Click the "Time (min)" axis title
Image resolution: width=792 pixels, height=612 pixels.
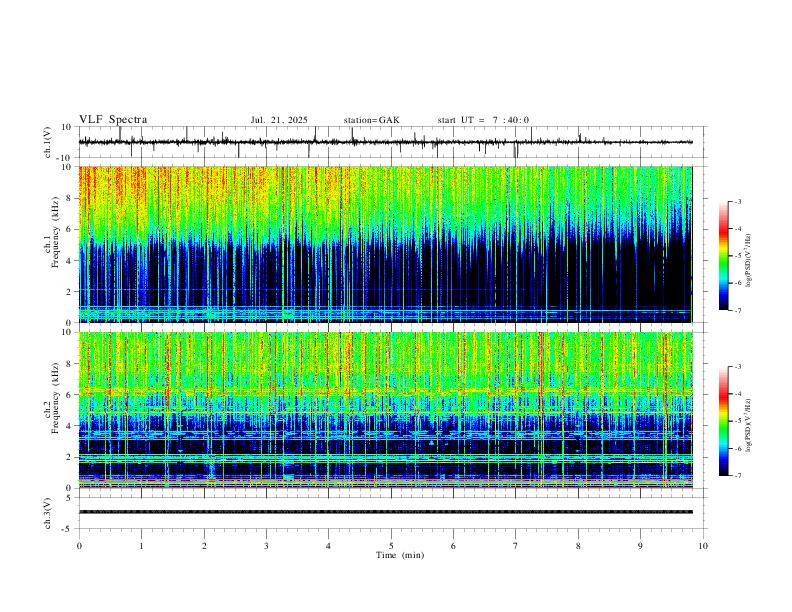click(400, 555)
